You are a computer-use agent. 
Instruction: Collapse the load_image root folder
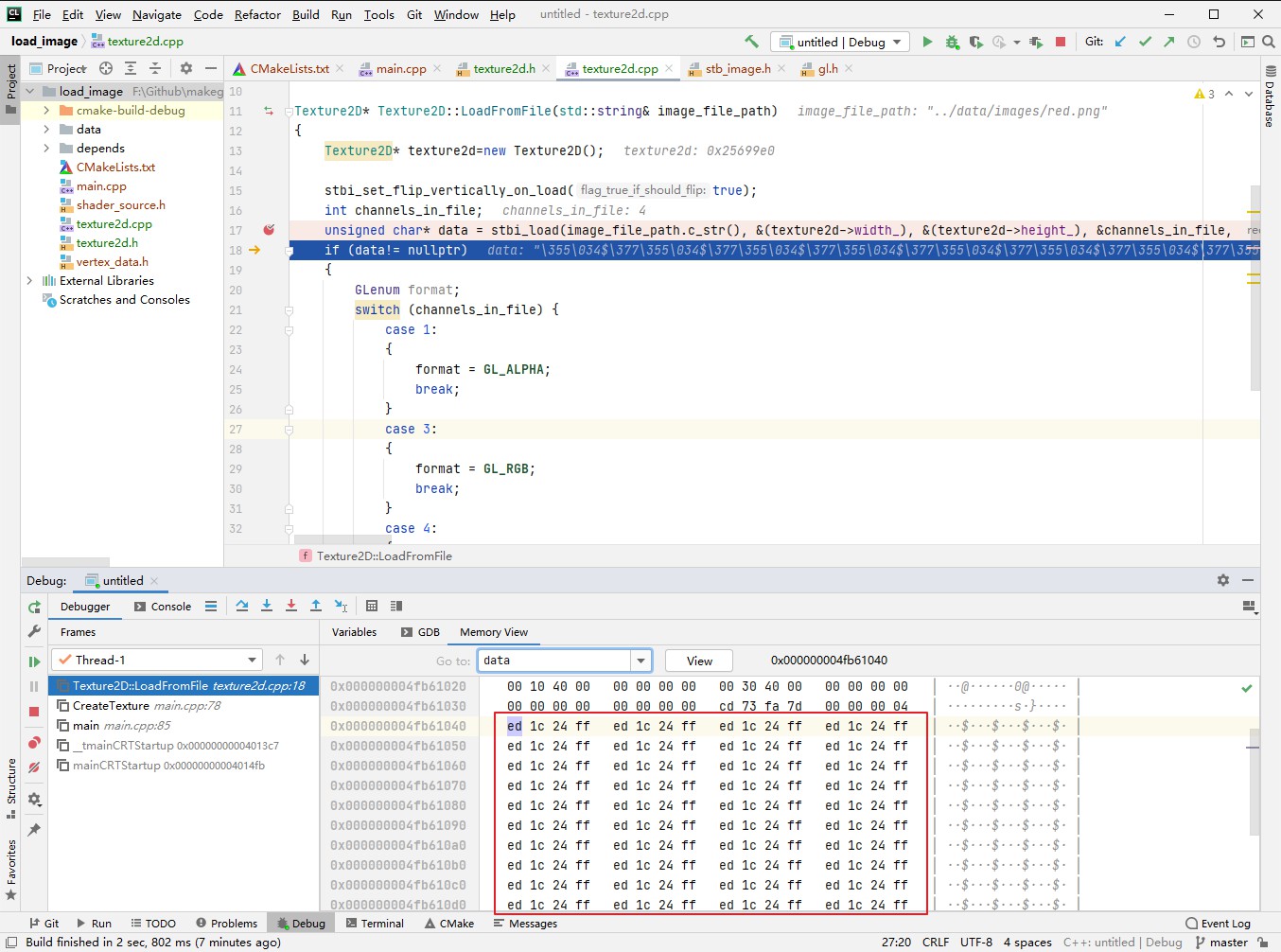point(29,92)
